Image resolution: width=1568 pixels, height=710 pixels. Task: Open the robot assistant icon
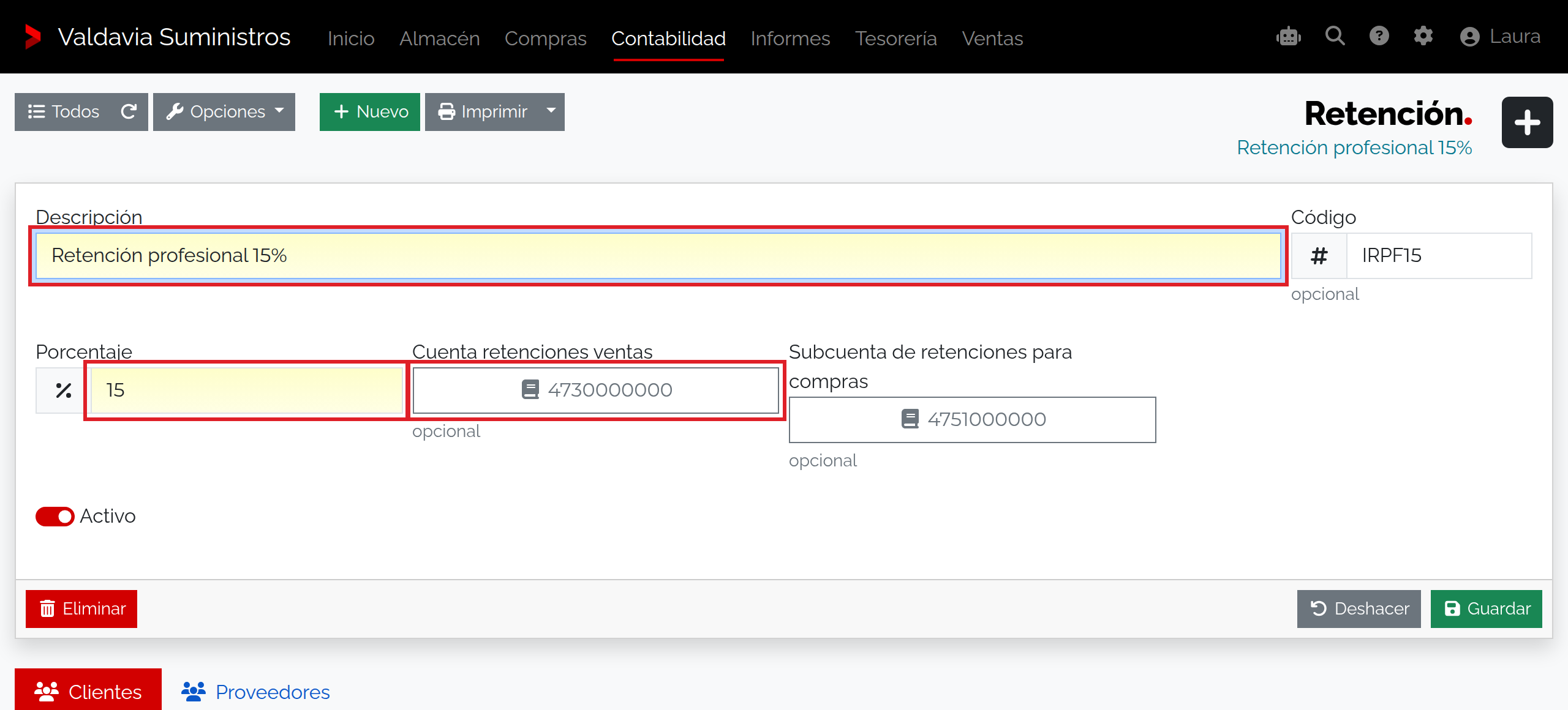pos(1289,37)
